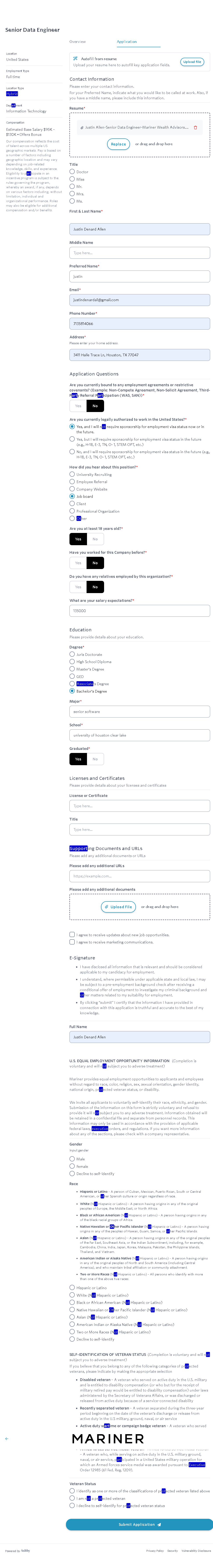Click the Autofill from resume sparkle icon

(75, 58)
